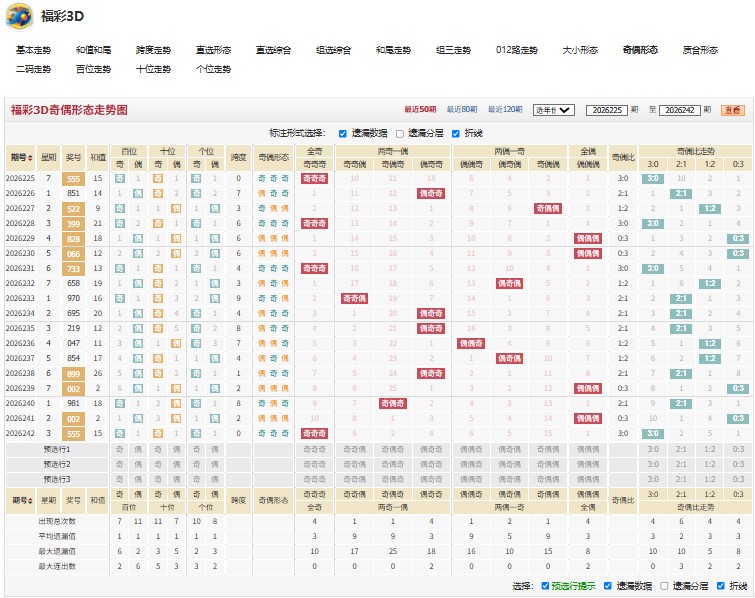Select 偶偶偶 in the 预选行1 row
The image size is (755, 598).
(588, 449)
